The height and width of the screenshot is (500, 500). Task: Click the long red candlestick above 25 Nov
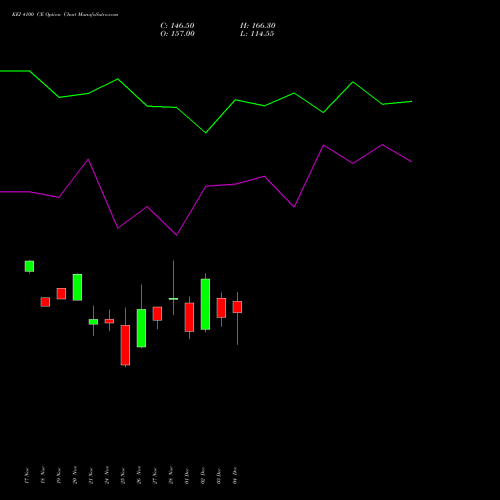pyautogui.click(x=125, y=345)
